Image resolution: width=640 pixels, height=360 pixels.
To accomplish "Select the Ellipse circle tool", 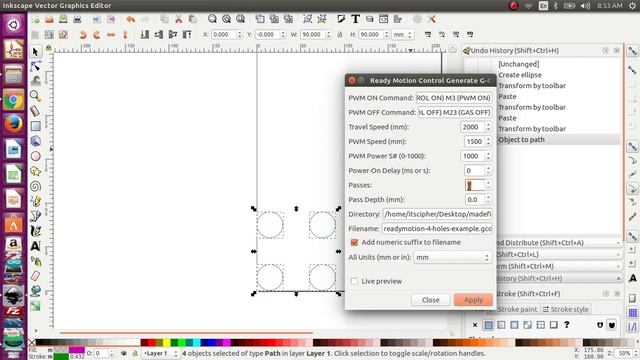I will point(36,156).
